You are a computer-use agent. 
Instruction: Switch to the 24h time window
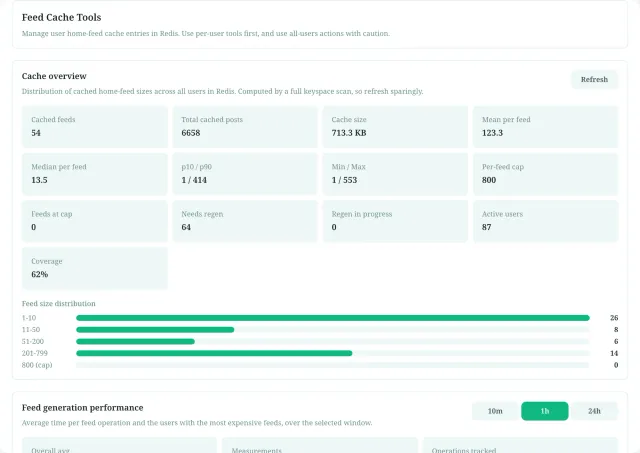click(x=594, y=411)
